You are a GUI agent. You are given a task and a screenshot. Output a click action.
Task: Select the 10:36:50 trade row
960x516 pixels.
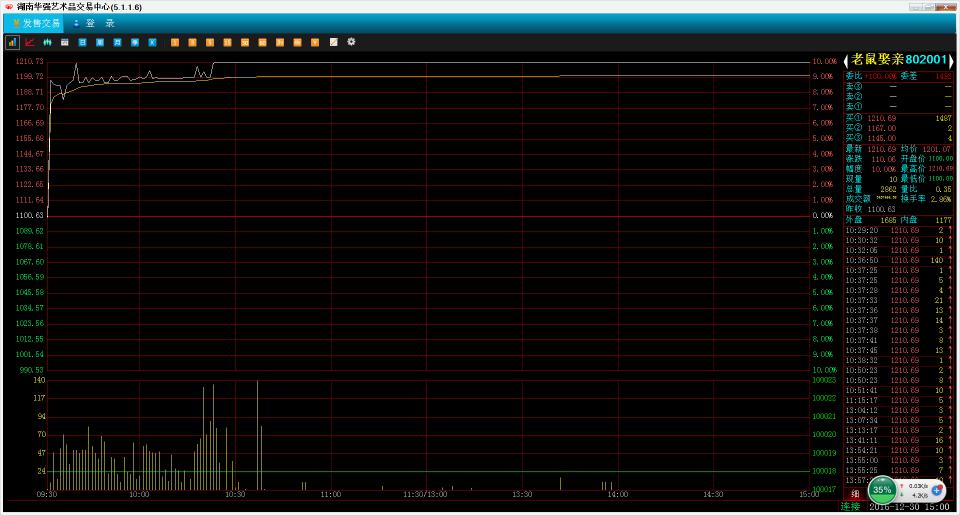tap(898, 260)
